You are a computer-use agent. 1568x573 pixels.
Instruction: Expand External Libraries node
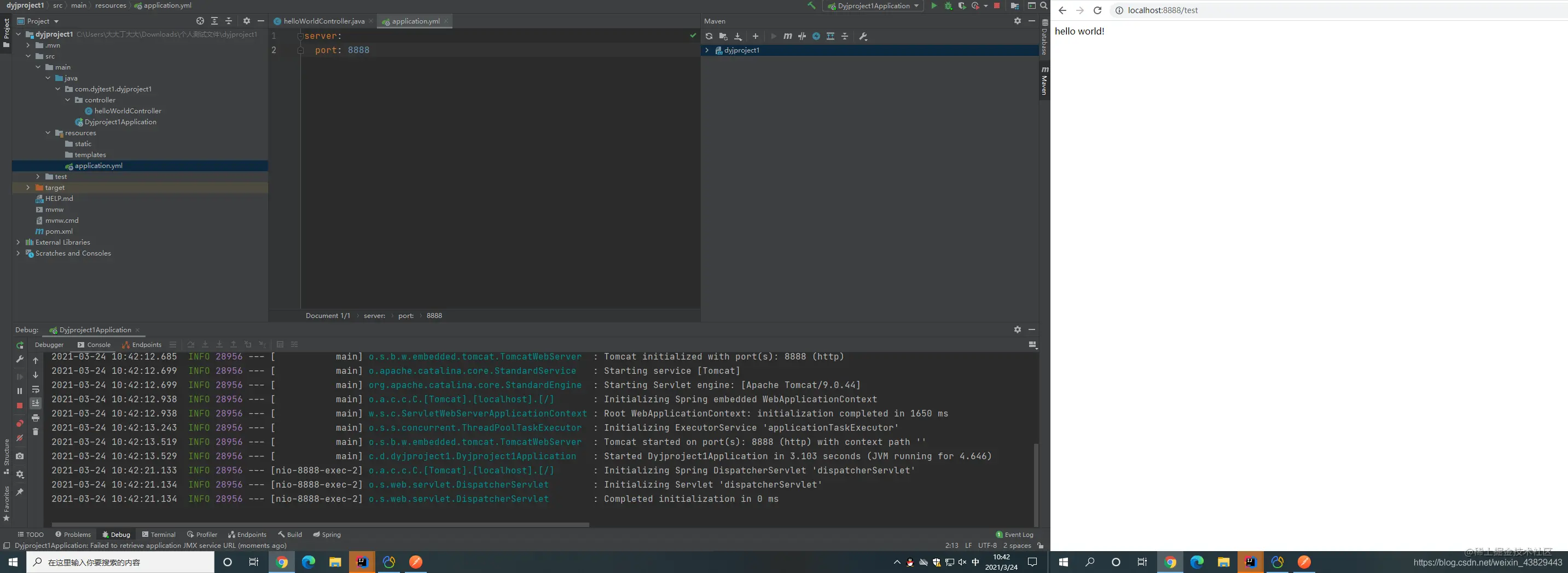18,242
